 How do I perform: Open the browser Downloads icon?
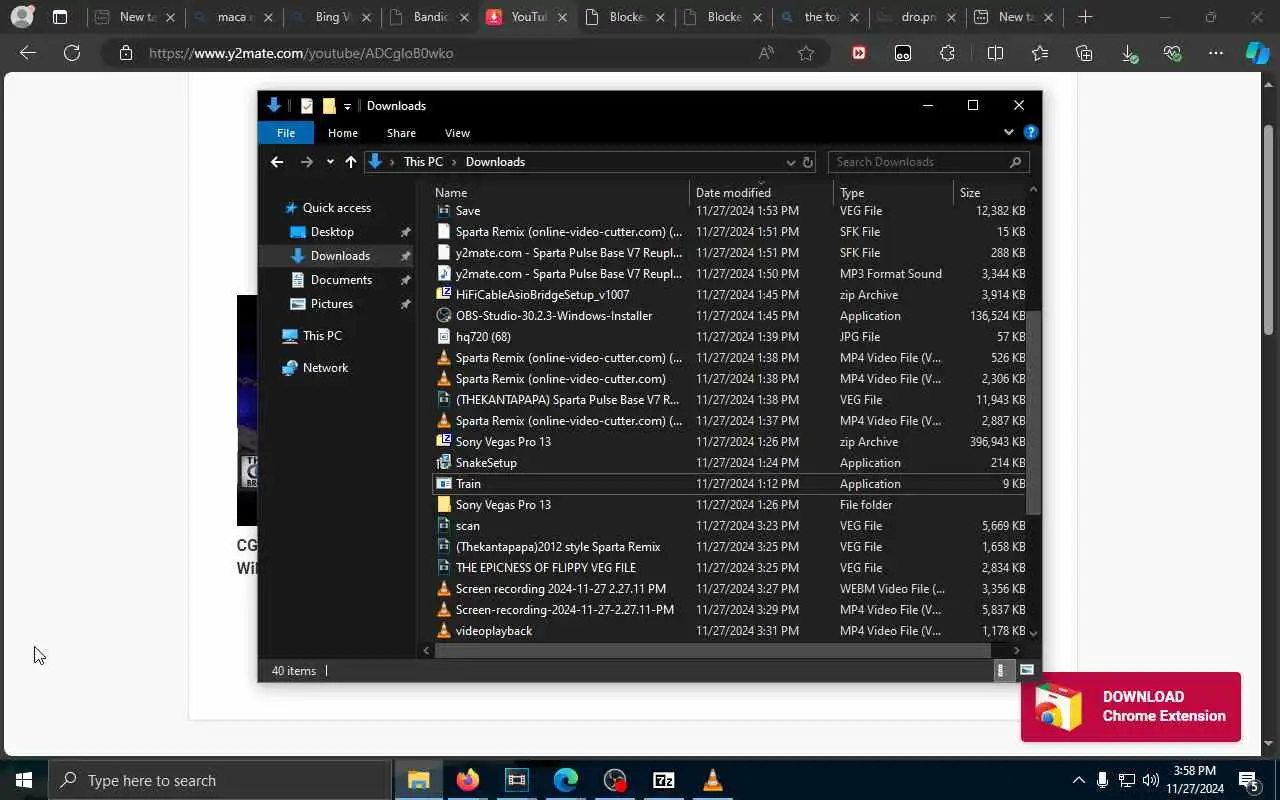click(1129, 53)
